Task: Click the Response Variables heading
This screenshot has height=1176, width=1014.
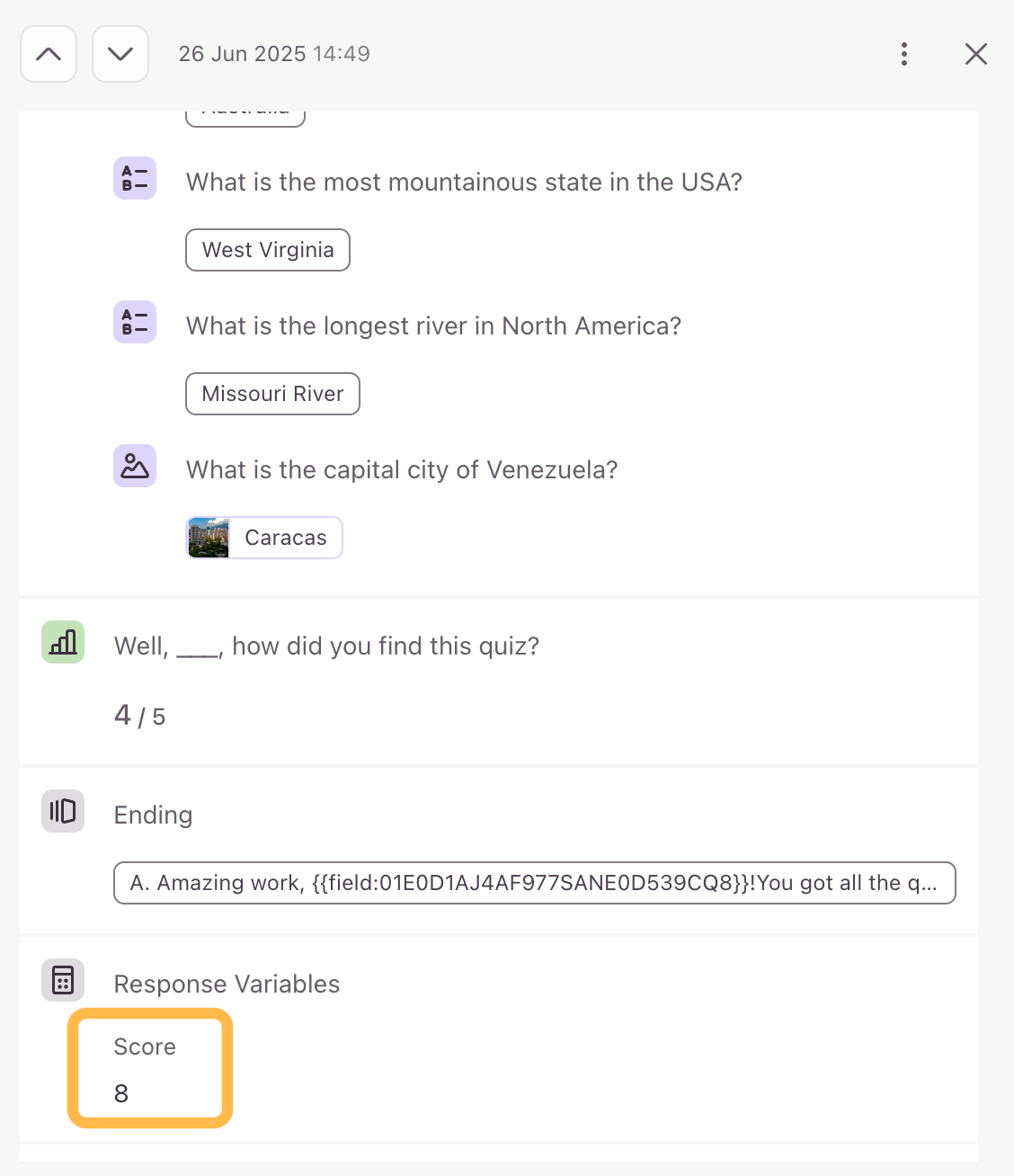Action: pyautogui.click(x=227, y=984)
